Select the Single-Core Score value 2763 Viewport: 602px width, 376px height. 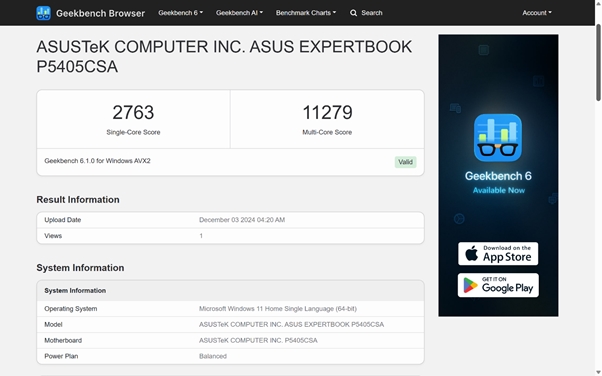pyautogui.click(x=133, y=112)
